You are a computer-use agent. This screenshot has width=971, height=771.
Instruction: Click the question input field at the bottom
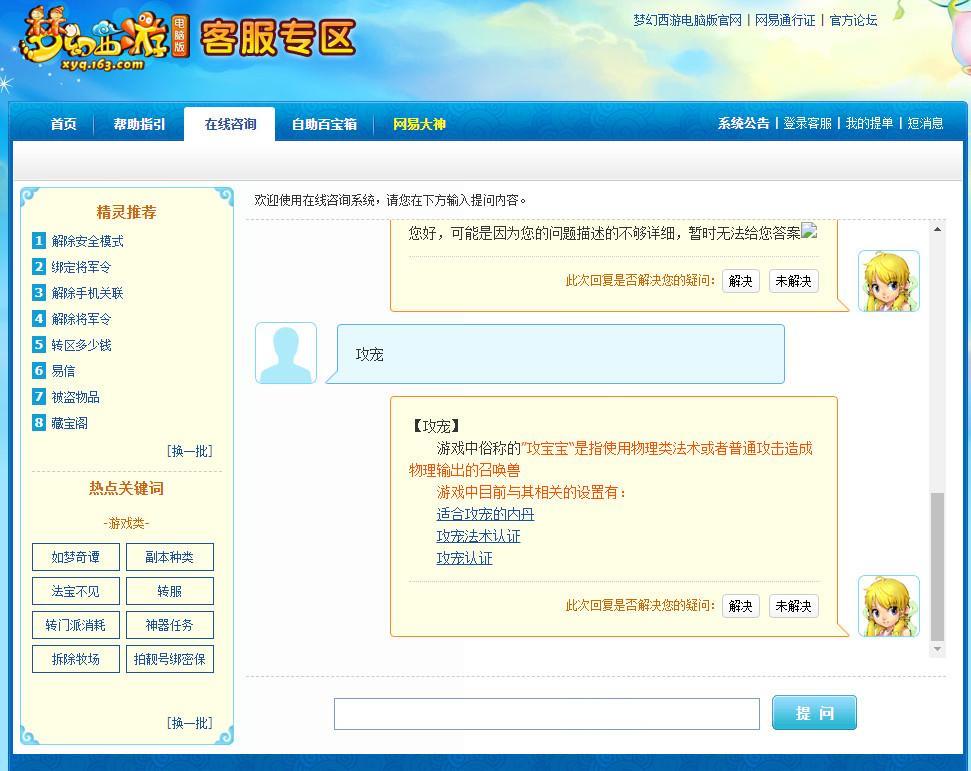coord(547,712)
